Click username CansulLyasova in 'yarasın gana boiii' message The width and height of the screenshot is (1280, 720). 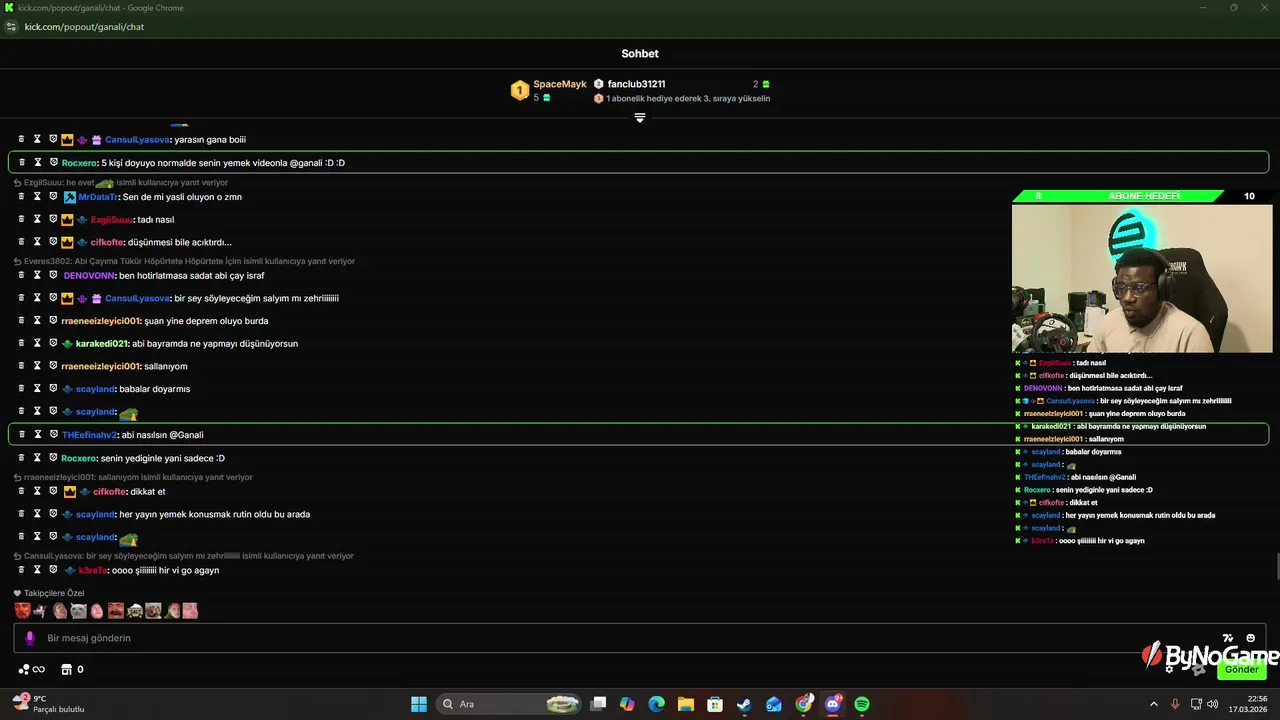138,139
